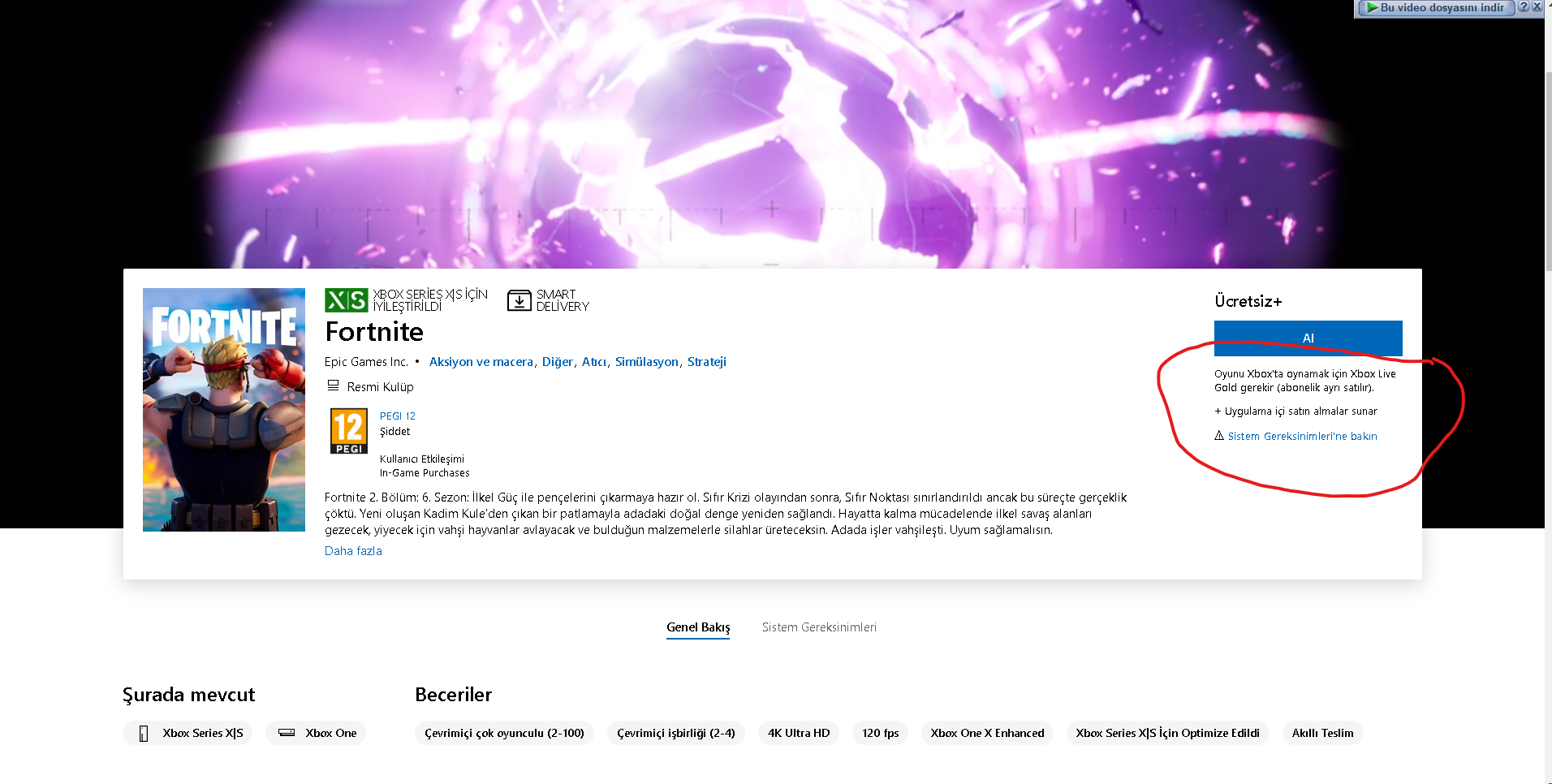Screen dimensions: 1552x784
Task: Close the video download bar with X
Action: click(x=1537, y=6)
